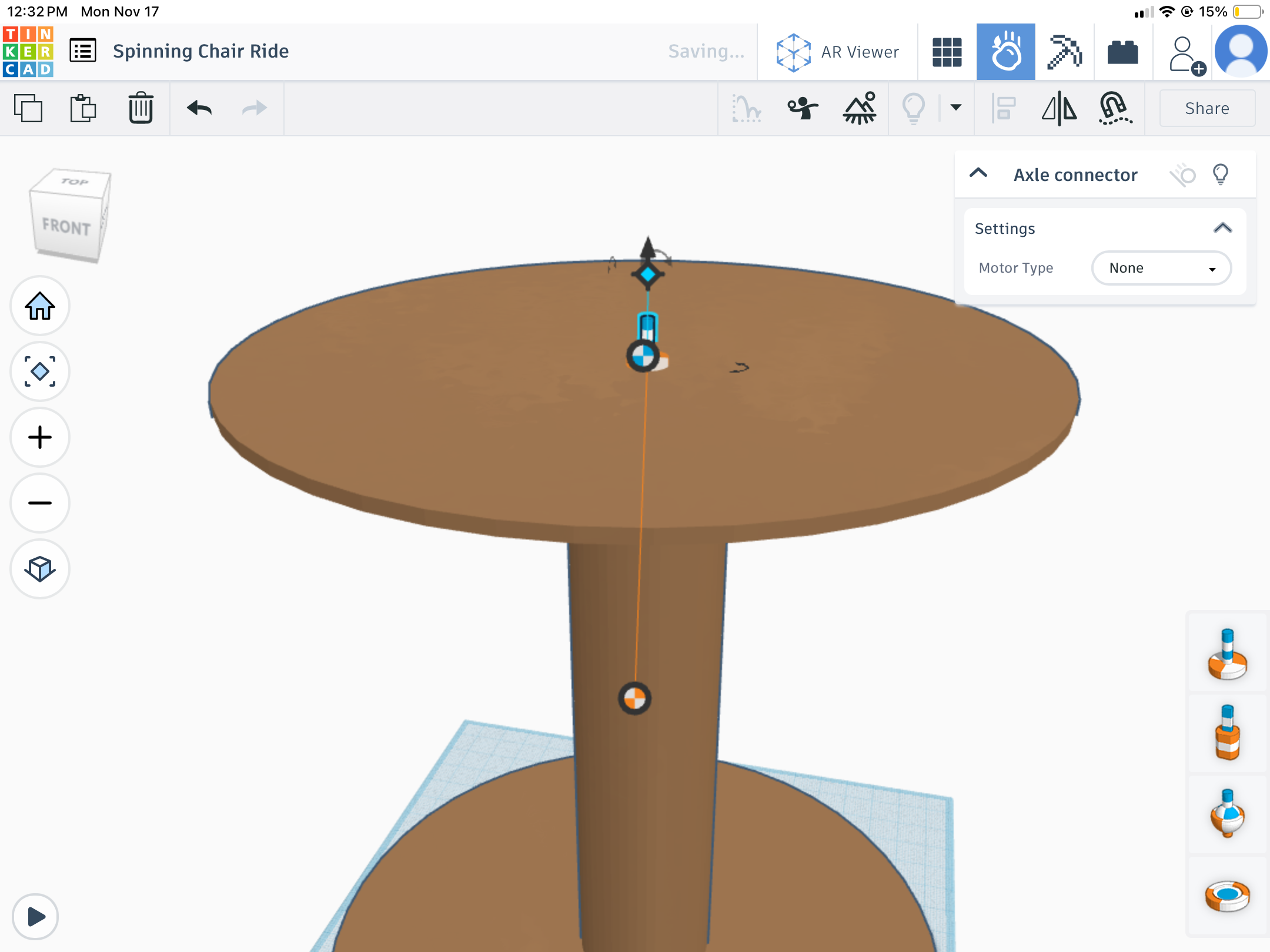This screenshot has height=952, width=1270.
Task: Click the throwable object bounce icon
Action: [747, 108]
